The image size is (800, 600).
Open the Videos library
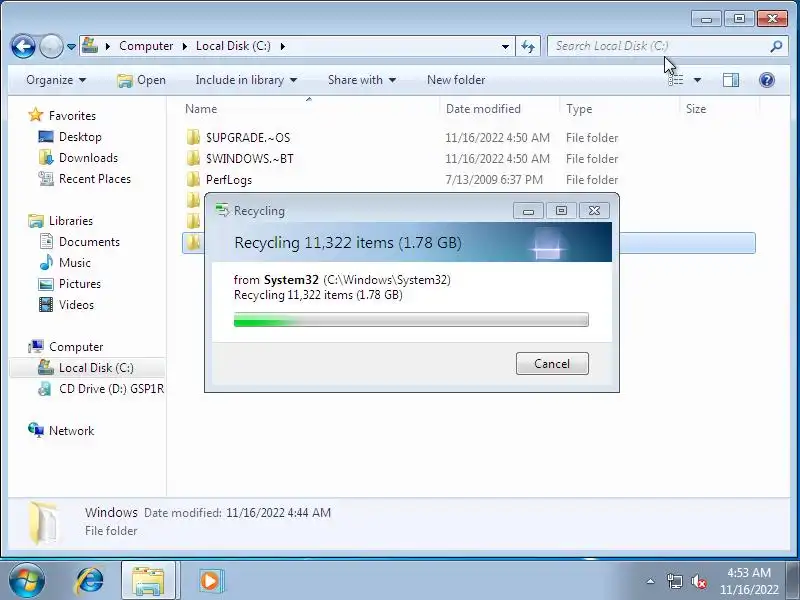pyautogui.click(x=77, y=305)
